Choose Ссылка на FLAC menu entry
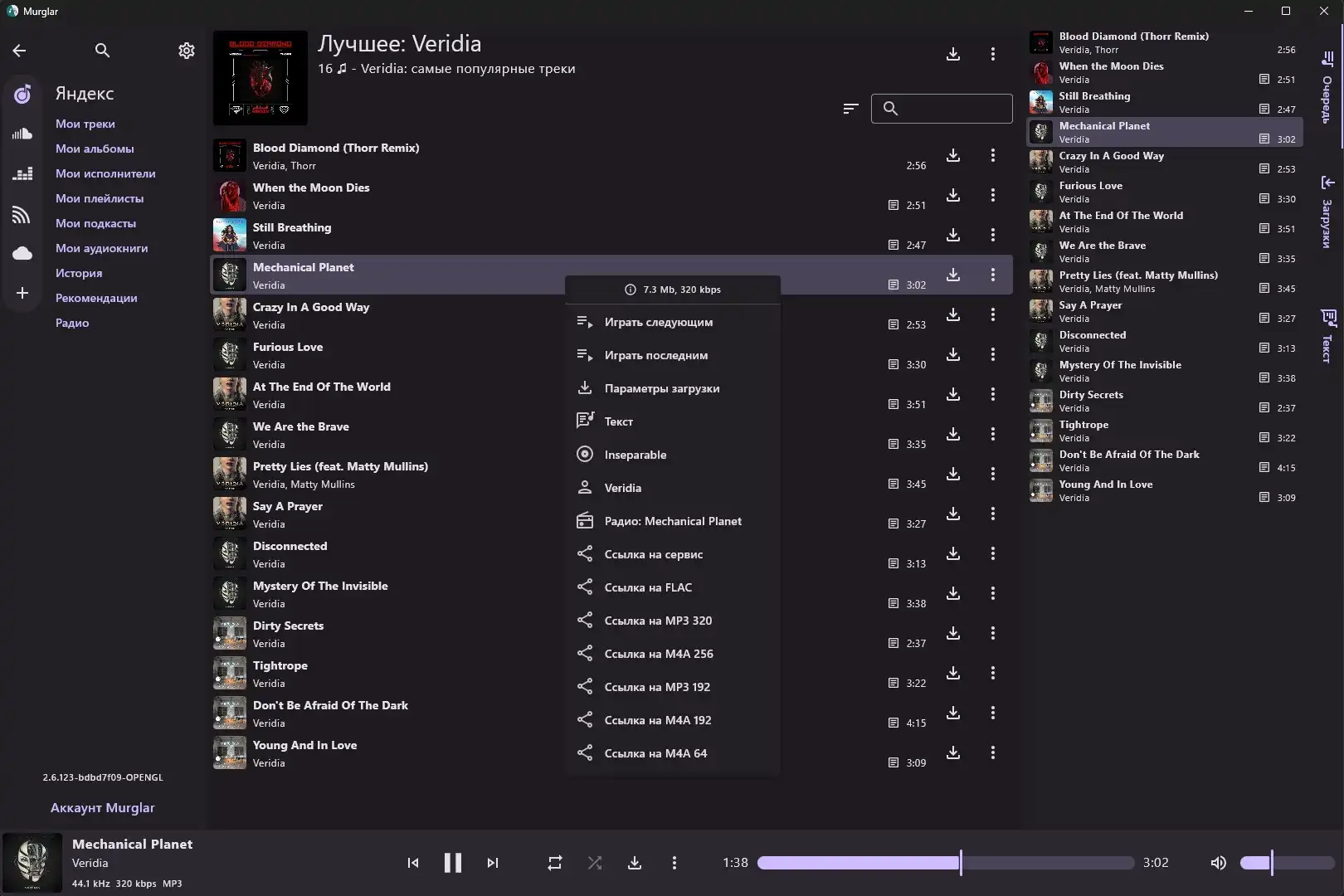 (x=648, y=587)
